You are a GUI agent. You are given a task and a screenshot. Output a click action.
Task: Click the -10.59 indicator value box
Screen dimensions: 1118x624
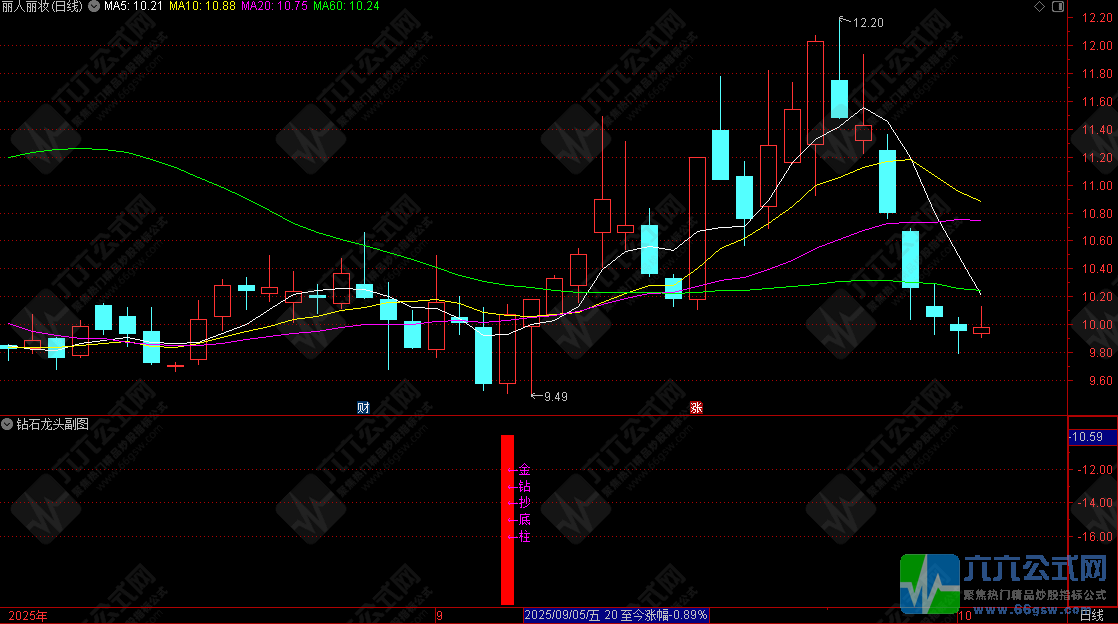point(1085,437)
